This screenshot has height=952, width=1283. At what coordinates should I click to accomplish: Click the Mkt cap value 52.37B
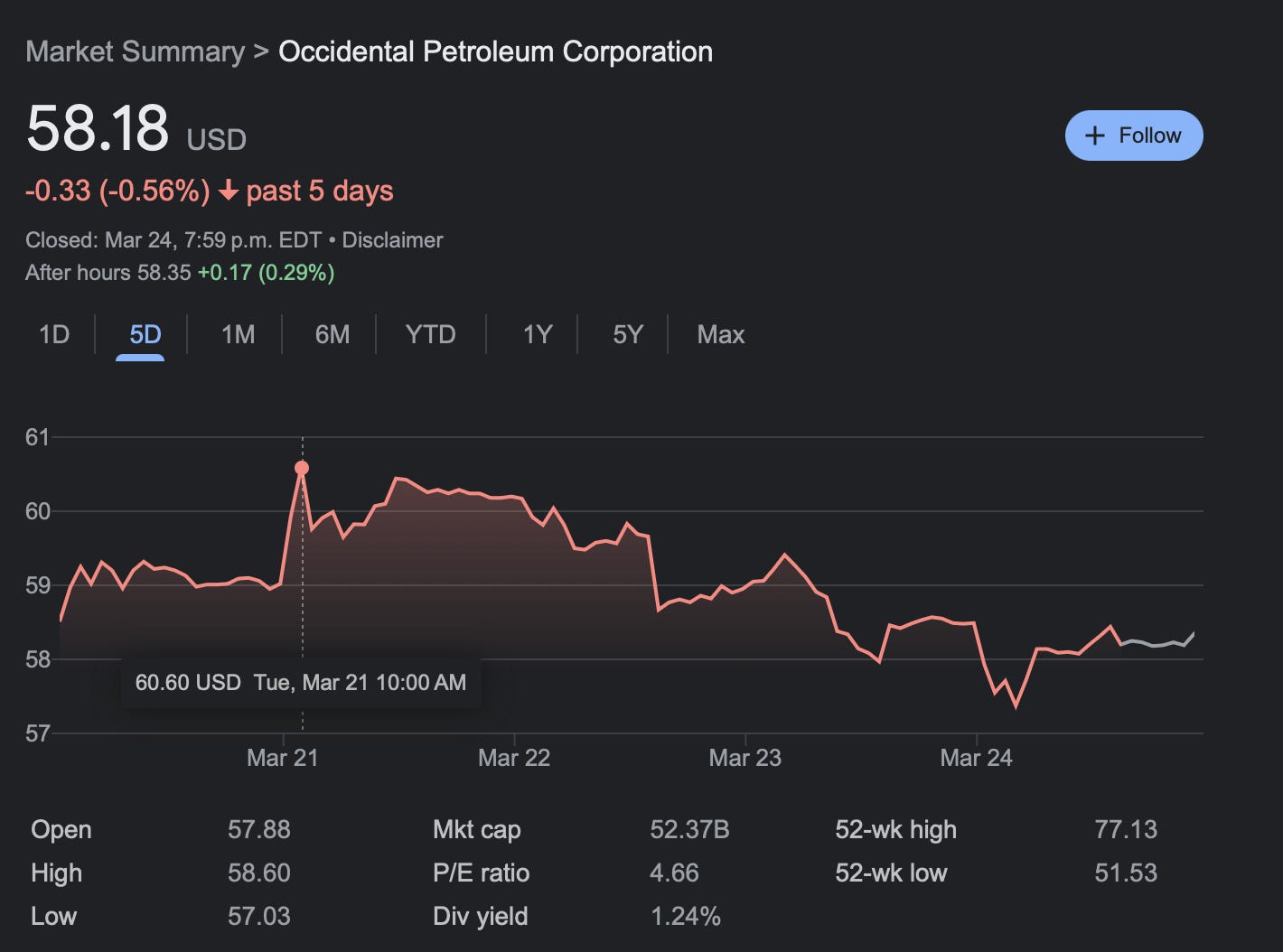pyautogui.click(x=689, y=829)
